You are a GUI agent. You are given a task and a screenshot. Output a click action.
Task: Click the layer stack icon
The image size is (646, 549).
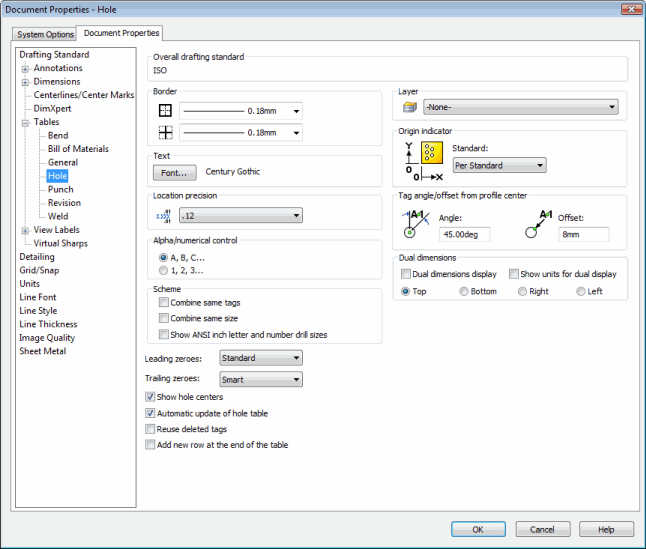(410, 107)
